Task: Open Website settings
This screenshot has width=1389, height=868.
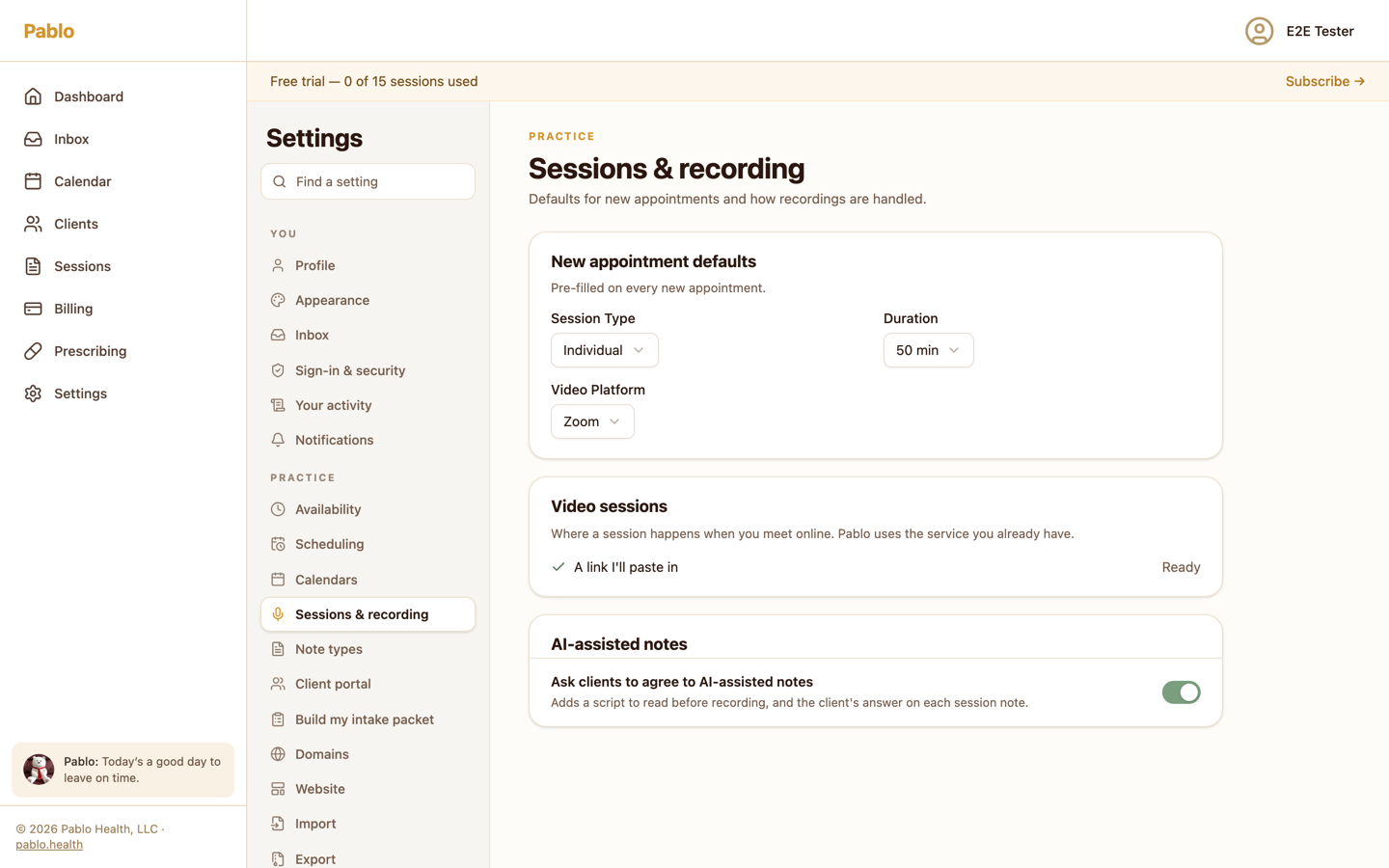Action: tap(368, 789)
